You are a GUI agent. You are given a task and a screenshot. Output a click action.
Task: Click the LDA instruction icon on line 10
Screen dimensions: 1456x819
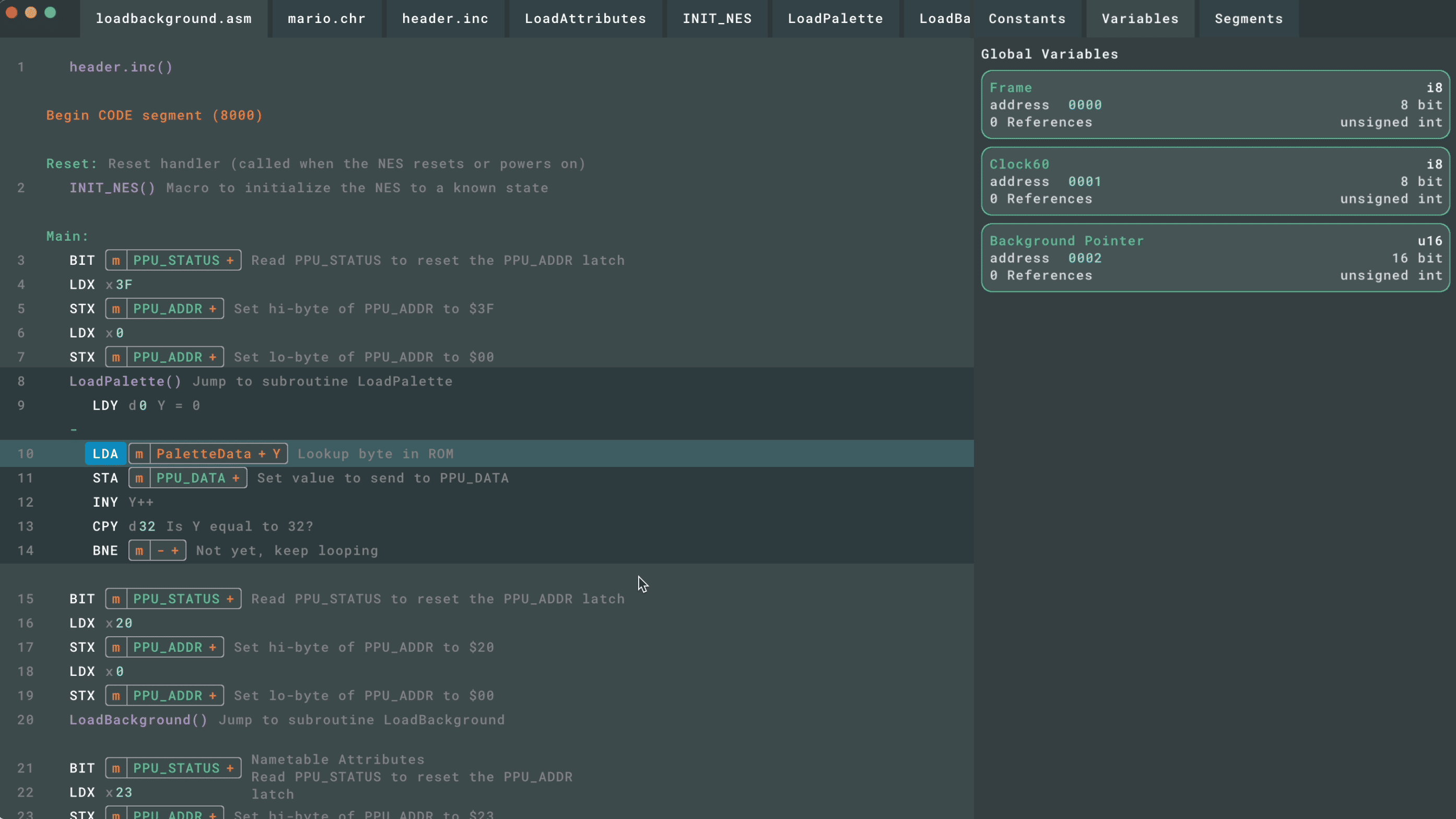pyautogui.click(x=105, y=453)
